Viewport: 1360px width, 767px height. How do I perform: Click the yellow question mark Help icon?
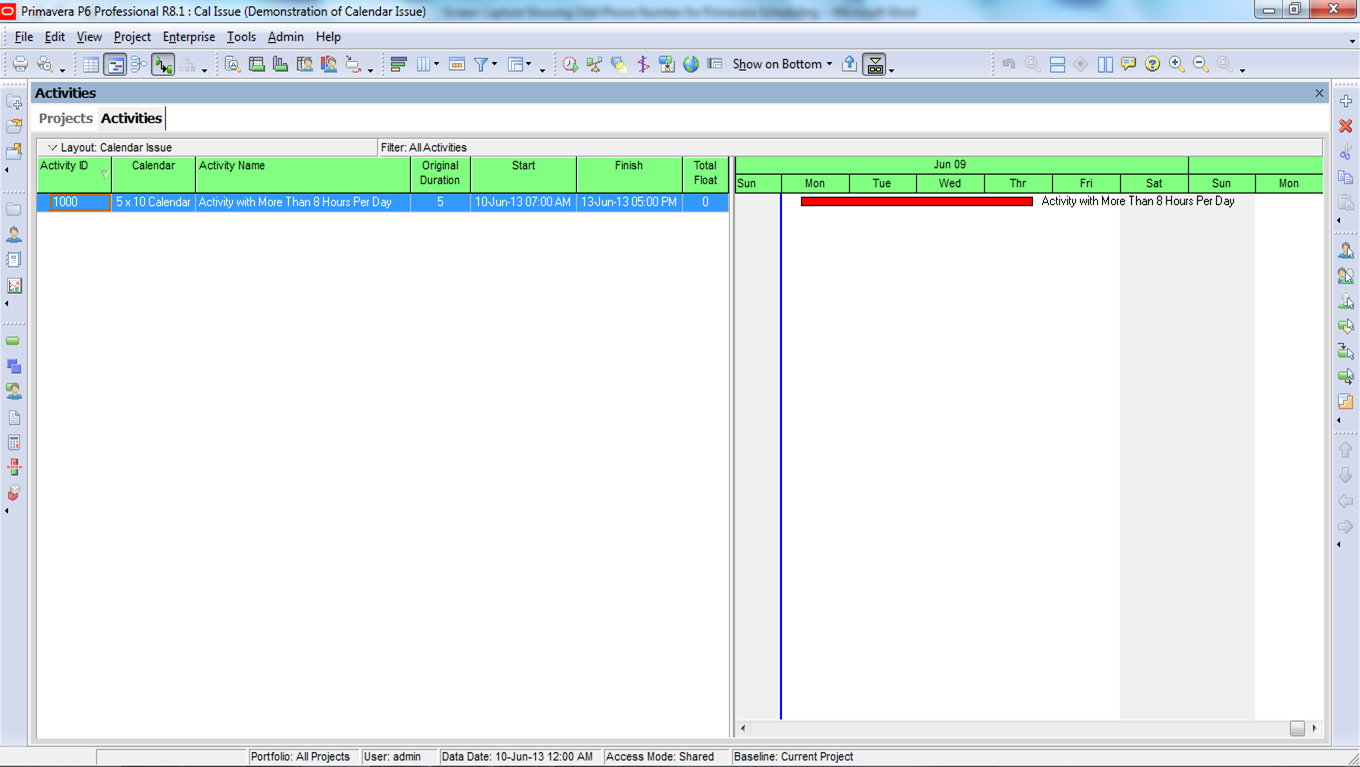click(x=1153, y=64)
